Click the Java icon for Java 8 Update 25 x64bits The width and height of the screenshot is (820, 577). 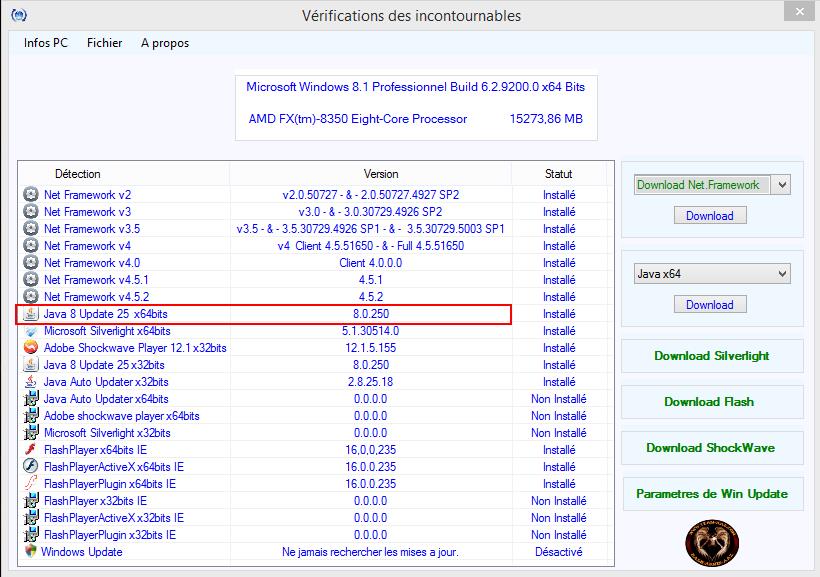click(x=31, y=314)
